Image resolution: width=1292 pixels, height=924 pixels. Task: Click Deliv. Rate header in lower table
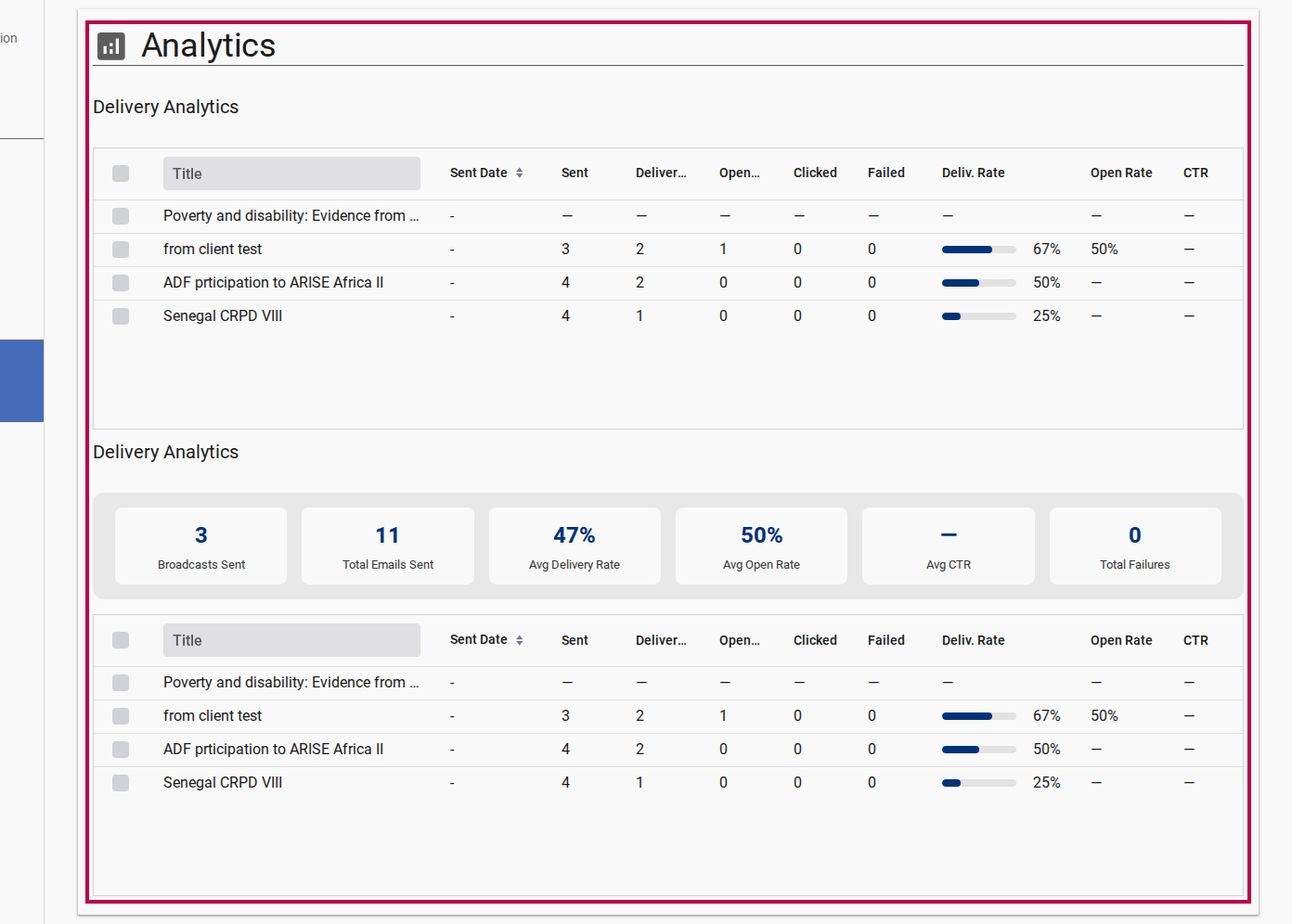coord(974,640)
